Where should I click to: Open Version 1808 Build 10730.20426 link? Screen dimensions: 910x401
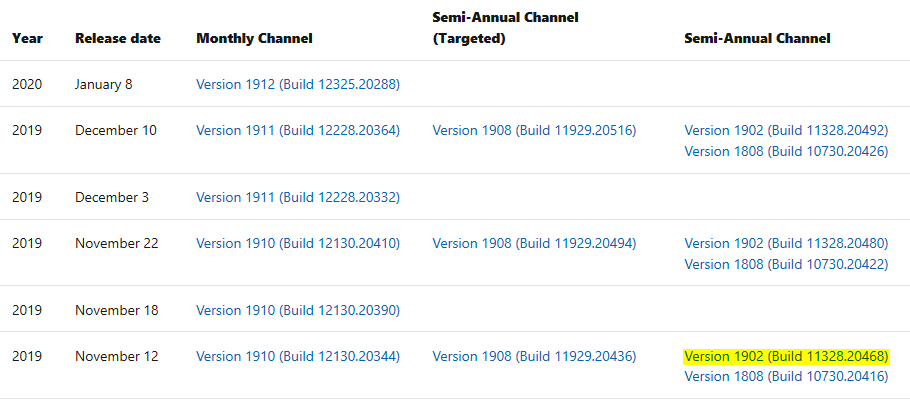(x=786, y=151)
